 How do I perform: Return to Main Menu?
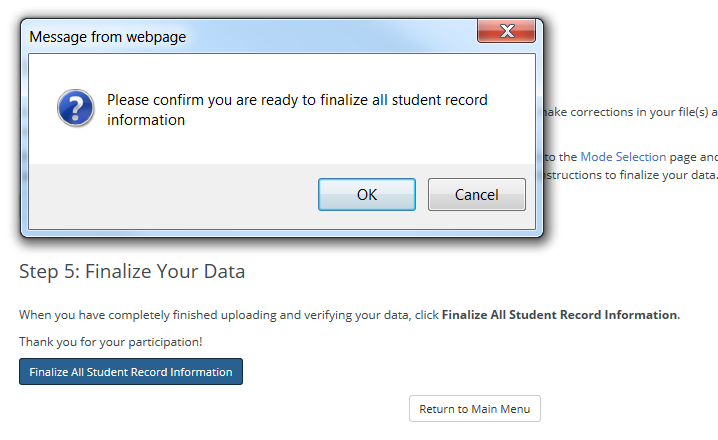[x=475, y=409]
